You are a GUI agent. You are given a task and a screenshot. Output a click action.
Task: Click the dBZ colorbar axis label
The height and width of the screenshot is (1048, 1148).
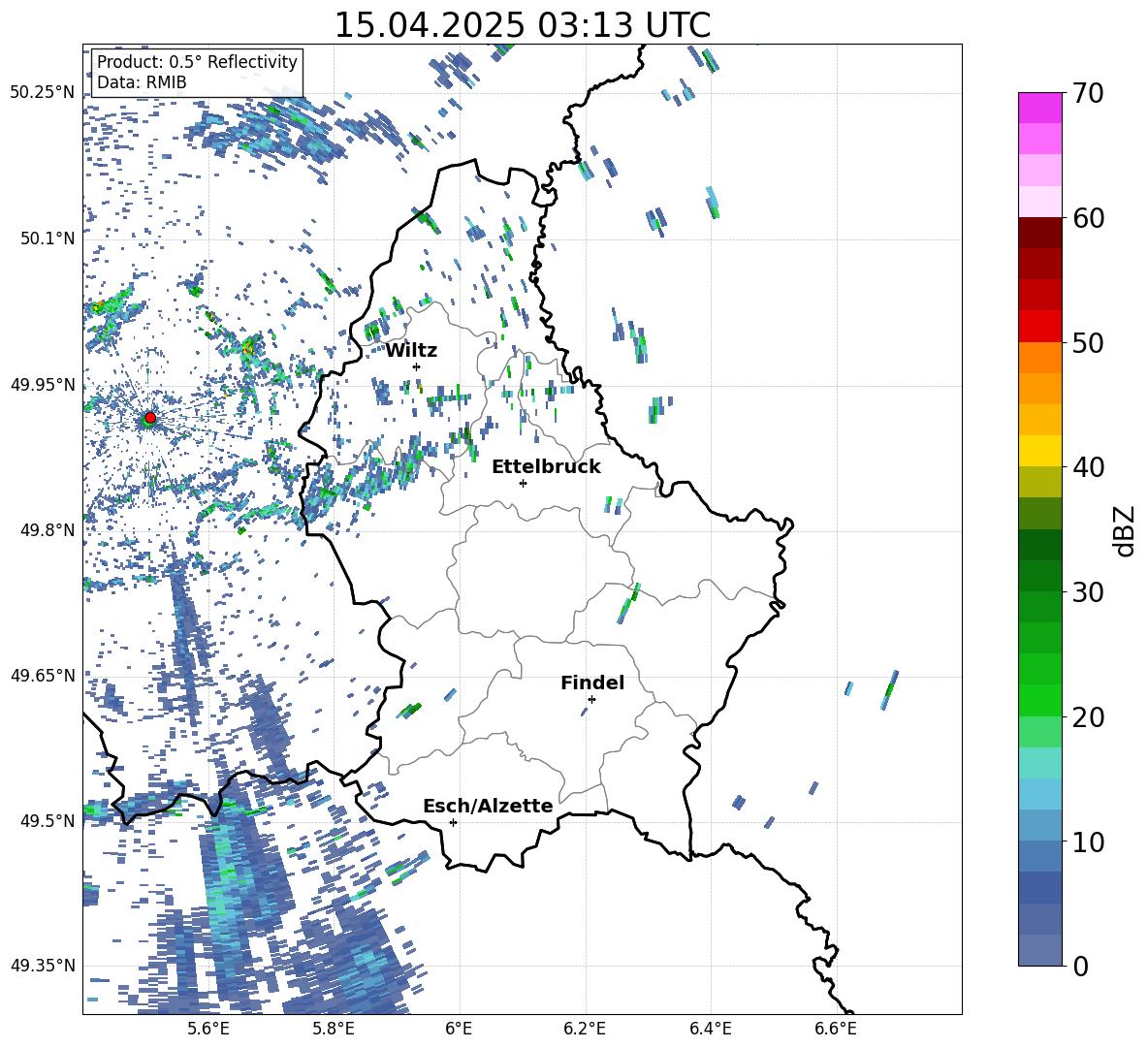point(1126,530)
